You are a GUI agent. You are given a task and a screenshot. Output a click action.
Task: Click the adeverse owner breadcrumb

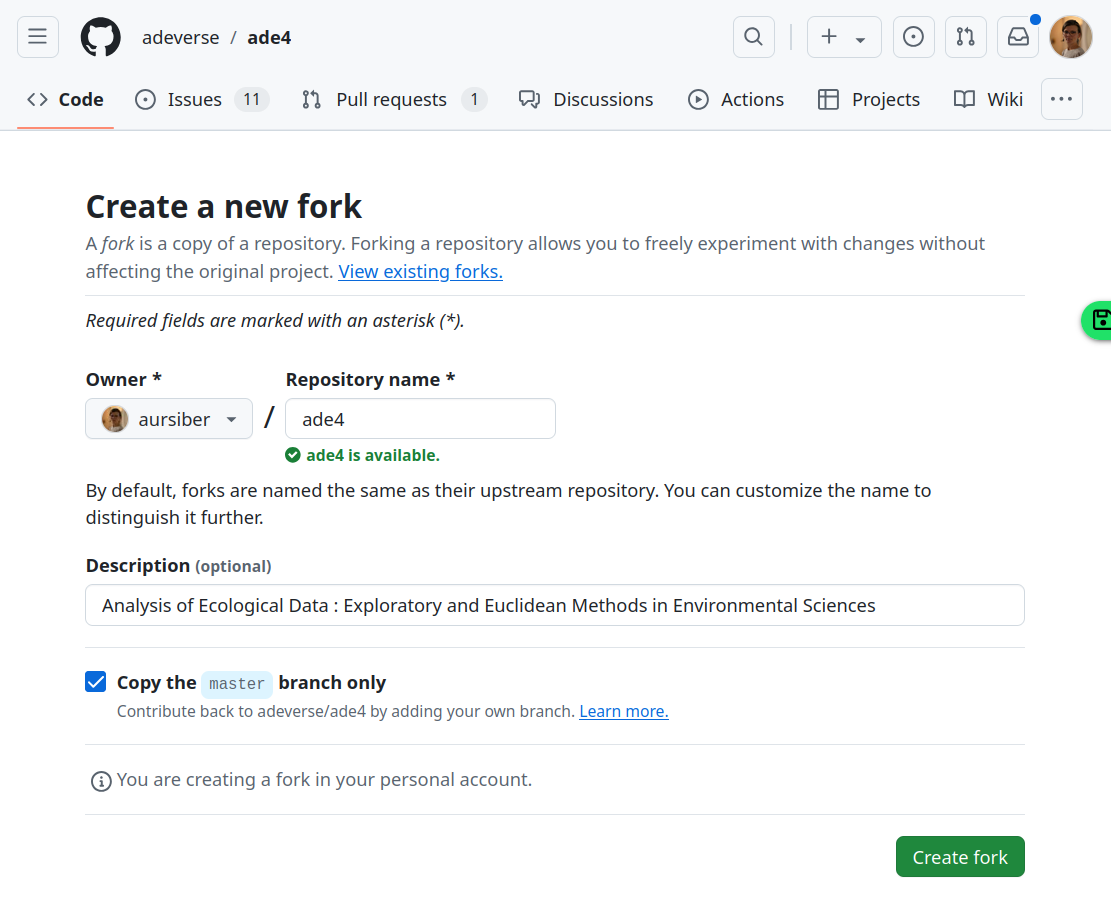point(181,38)
